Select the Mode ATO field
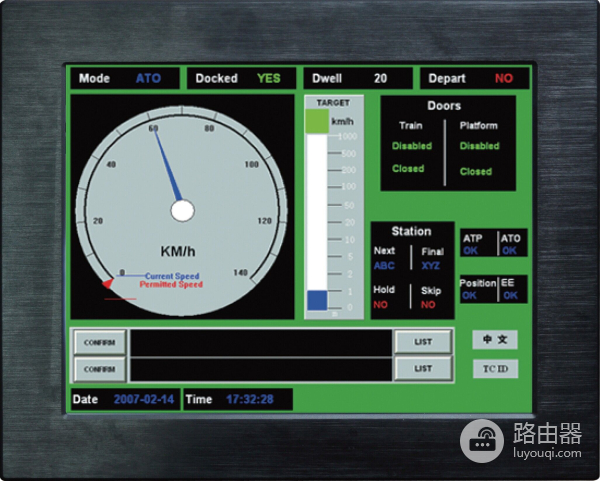 point(149,78)
